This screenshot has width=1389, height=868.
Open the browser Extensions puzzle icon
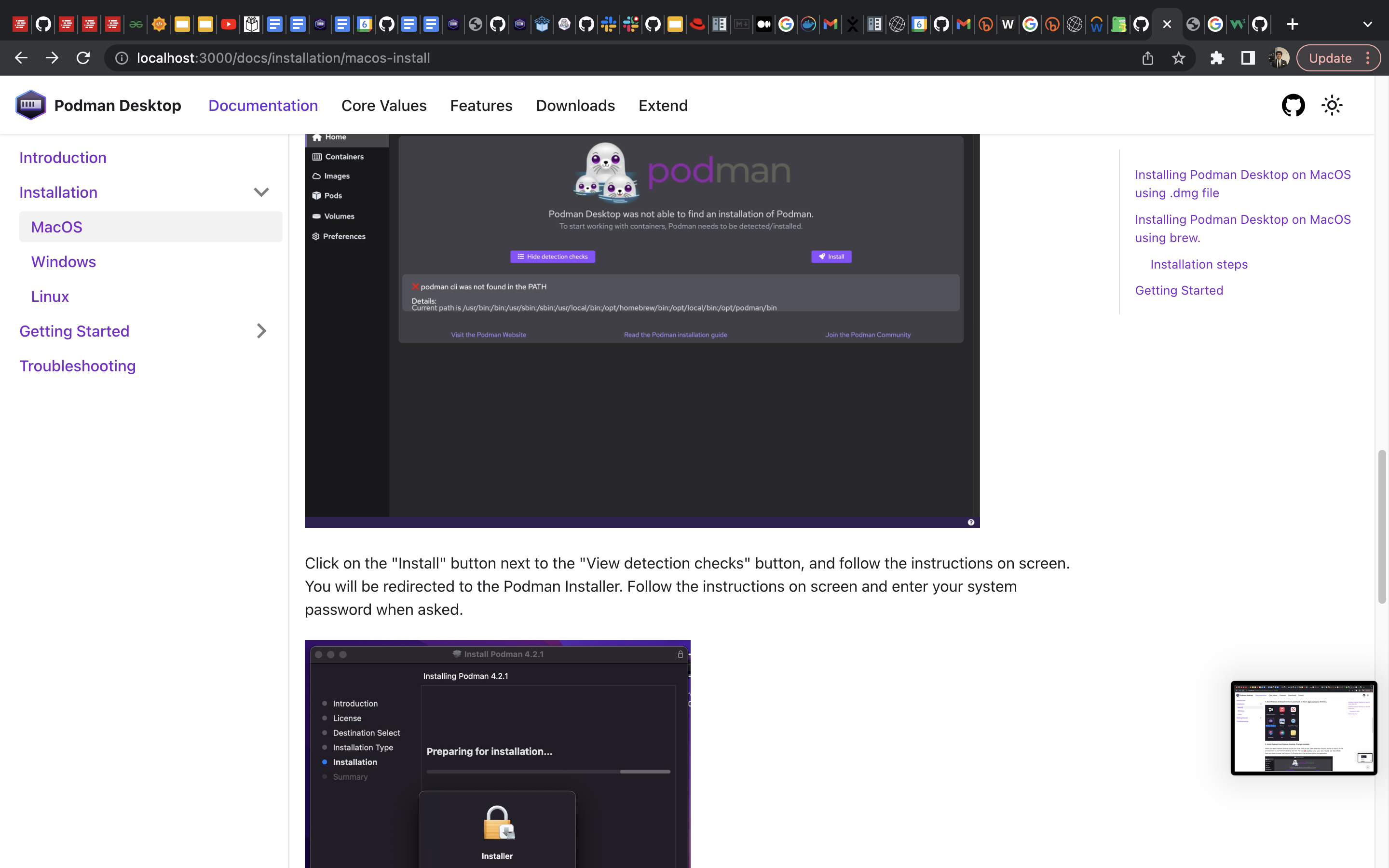point(1217,58)
